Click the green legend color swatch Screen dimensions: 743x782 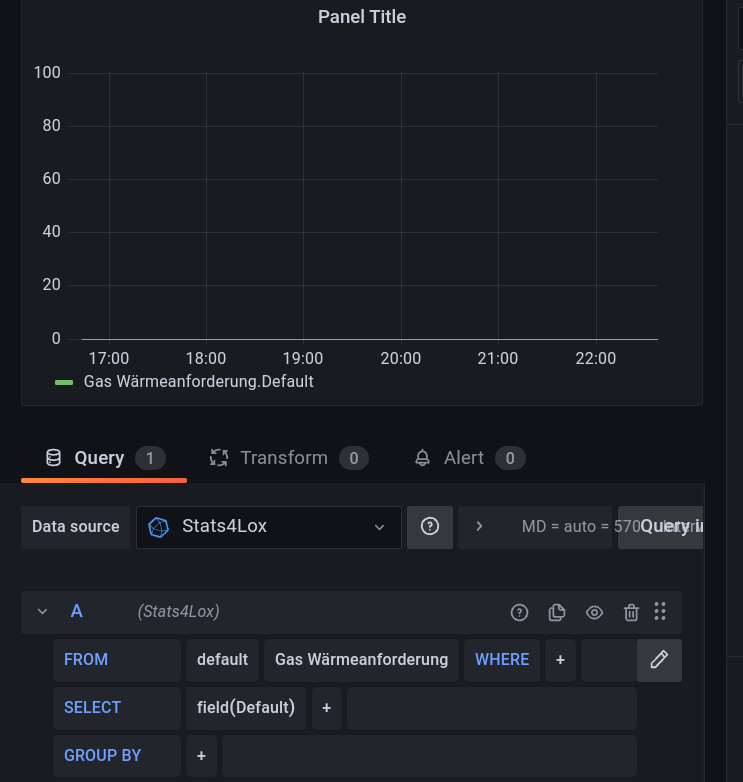point(64,382)
